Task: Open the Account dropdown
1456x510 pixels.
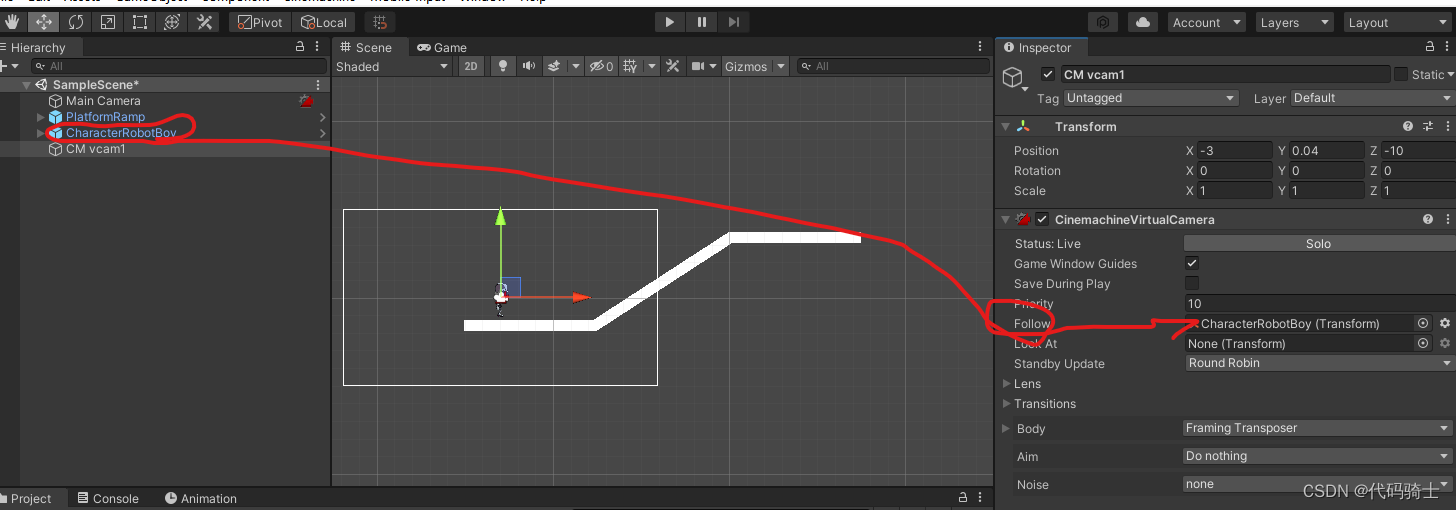Action: (x=1205, y=22)
